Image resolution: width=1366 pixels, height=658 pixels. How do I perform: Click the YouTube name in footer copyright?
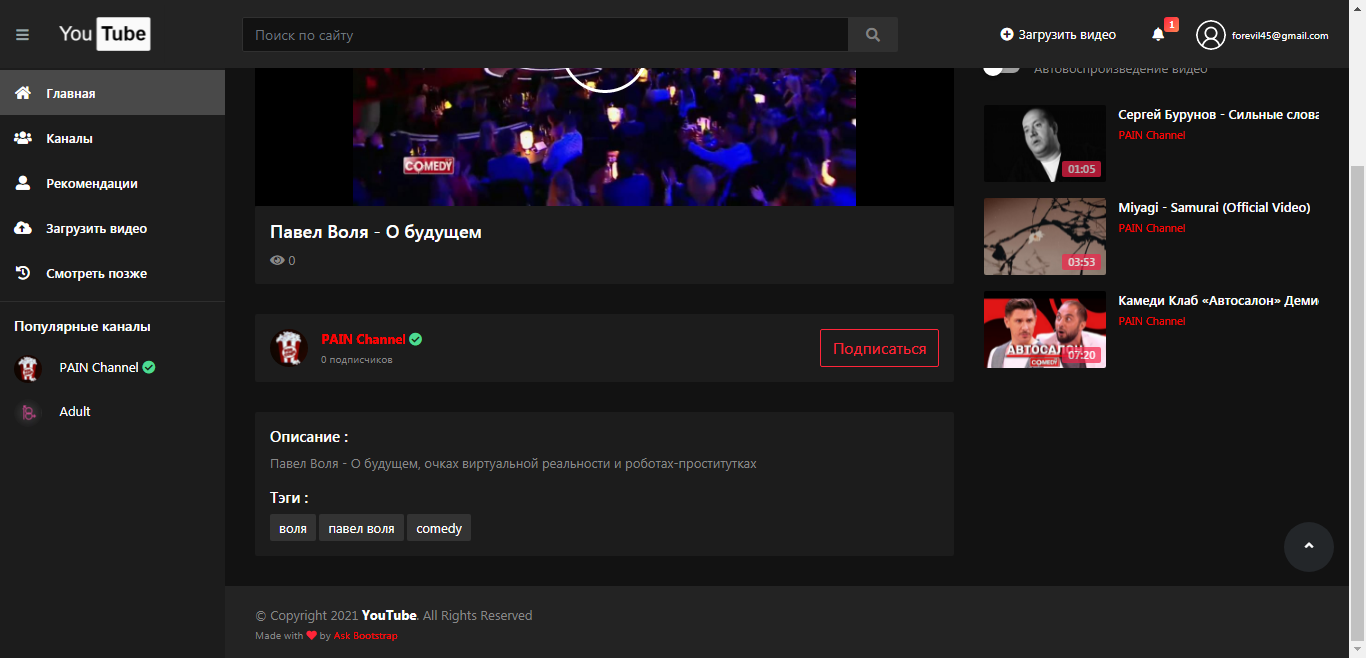pyautogui.click(x=389, y=615)
